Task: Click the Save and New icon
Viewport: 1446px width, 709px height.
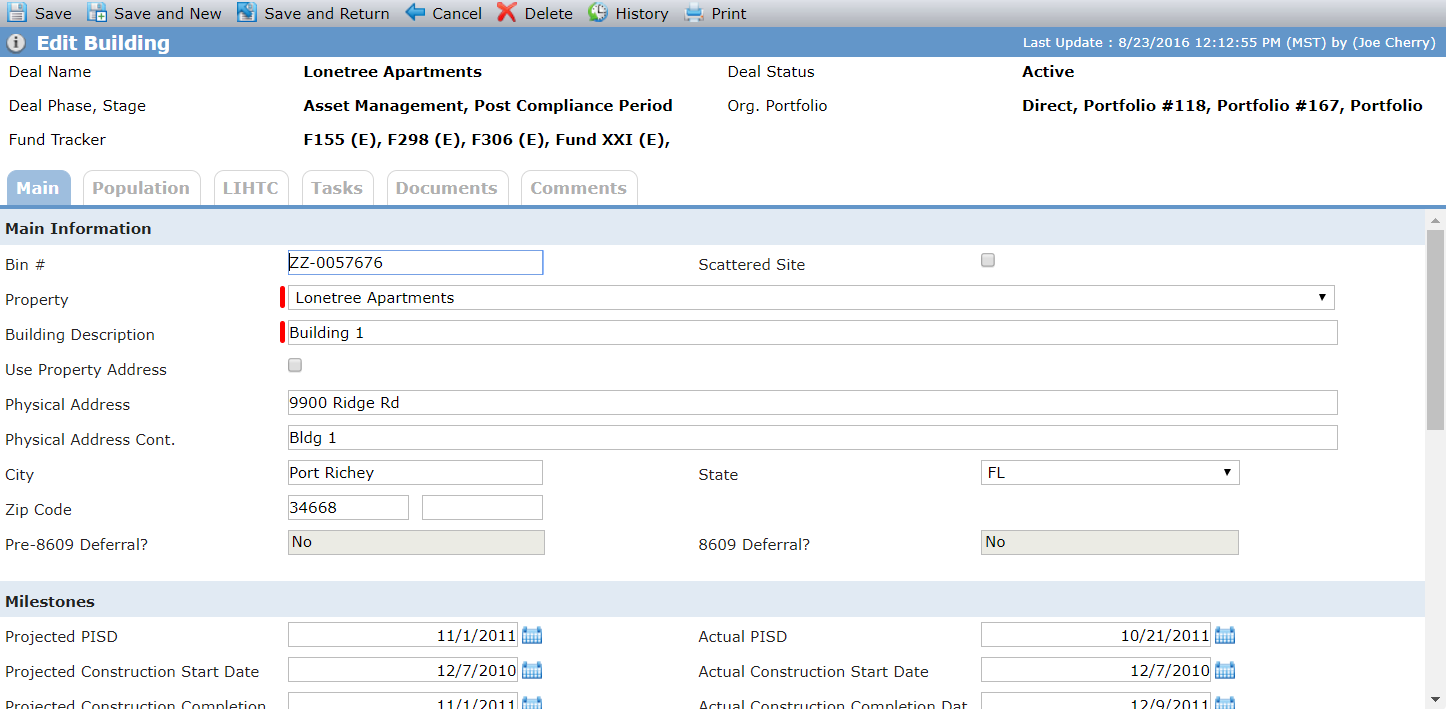Action: 97,13
